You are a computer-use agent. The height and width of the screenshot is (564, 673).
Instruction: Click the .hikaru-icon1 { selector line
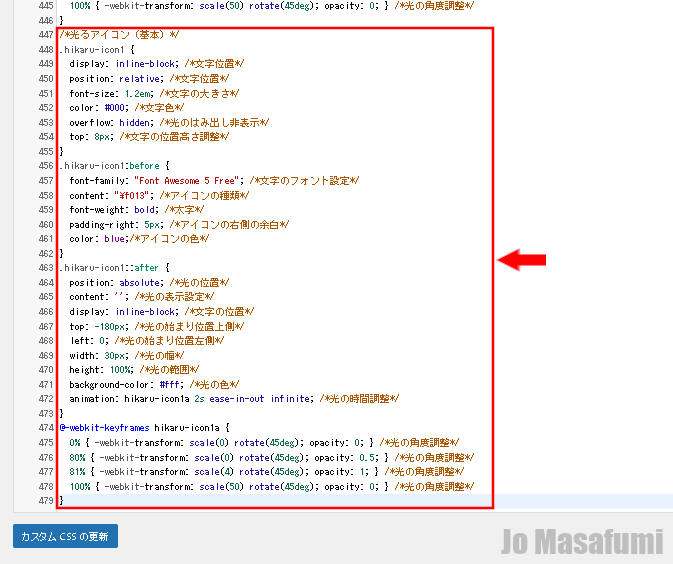click(x=97, y=50)
